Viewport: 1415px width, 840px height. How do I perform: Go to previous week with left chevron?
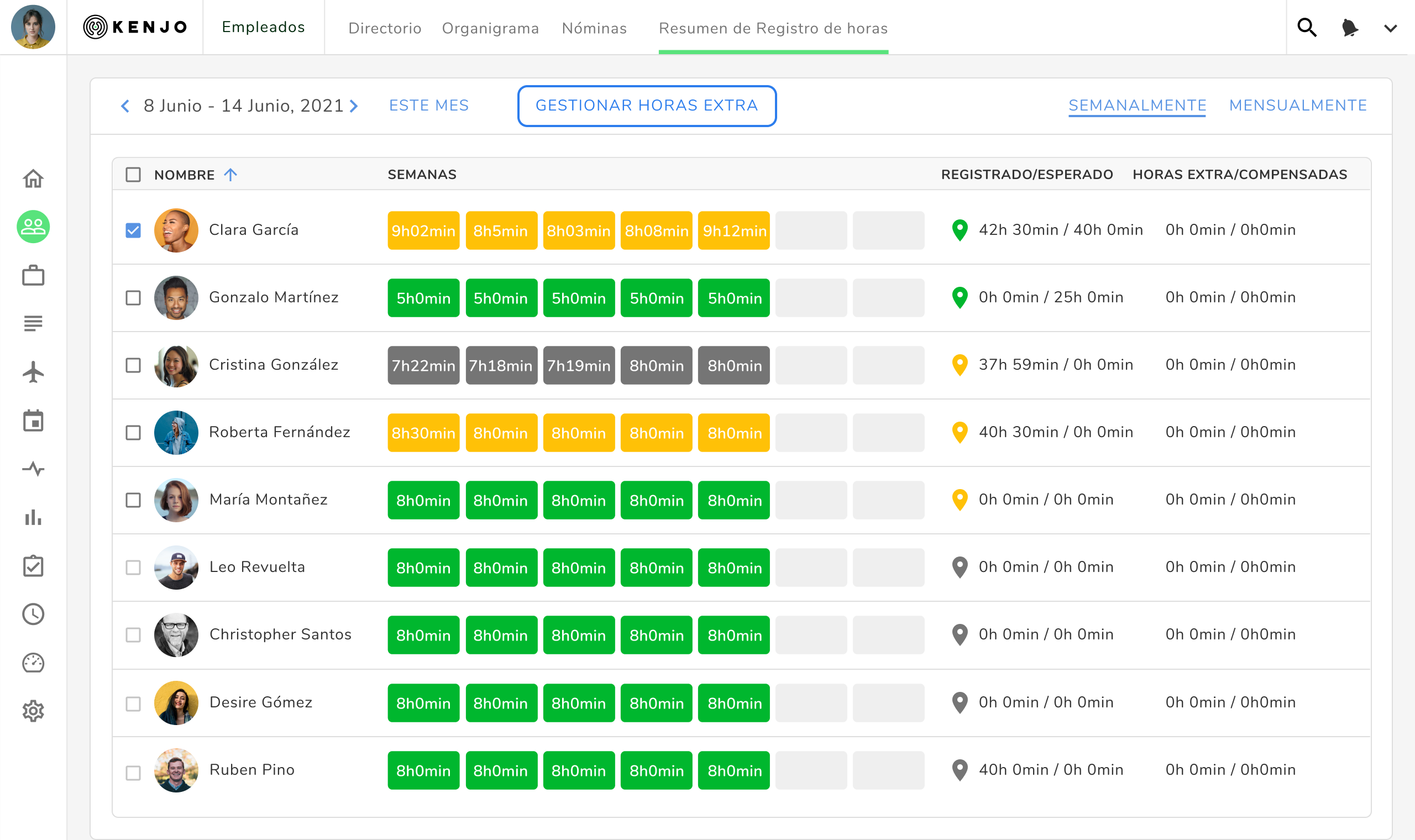pyautogui.click(x=125, y=106)
